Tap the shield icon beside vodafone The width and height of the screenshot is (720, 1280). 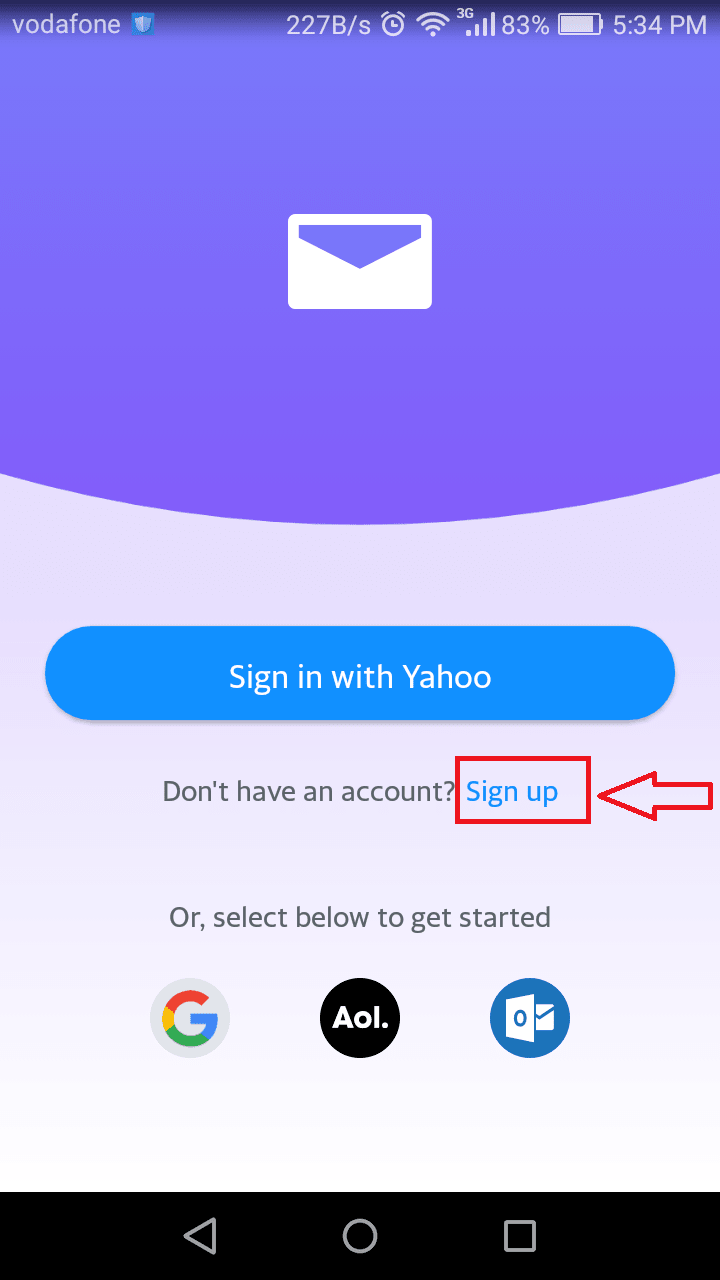point(144,25)
